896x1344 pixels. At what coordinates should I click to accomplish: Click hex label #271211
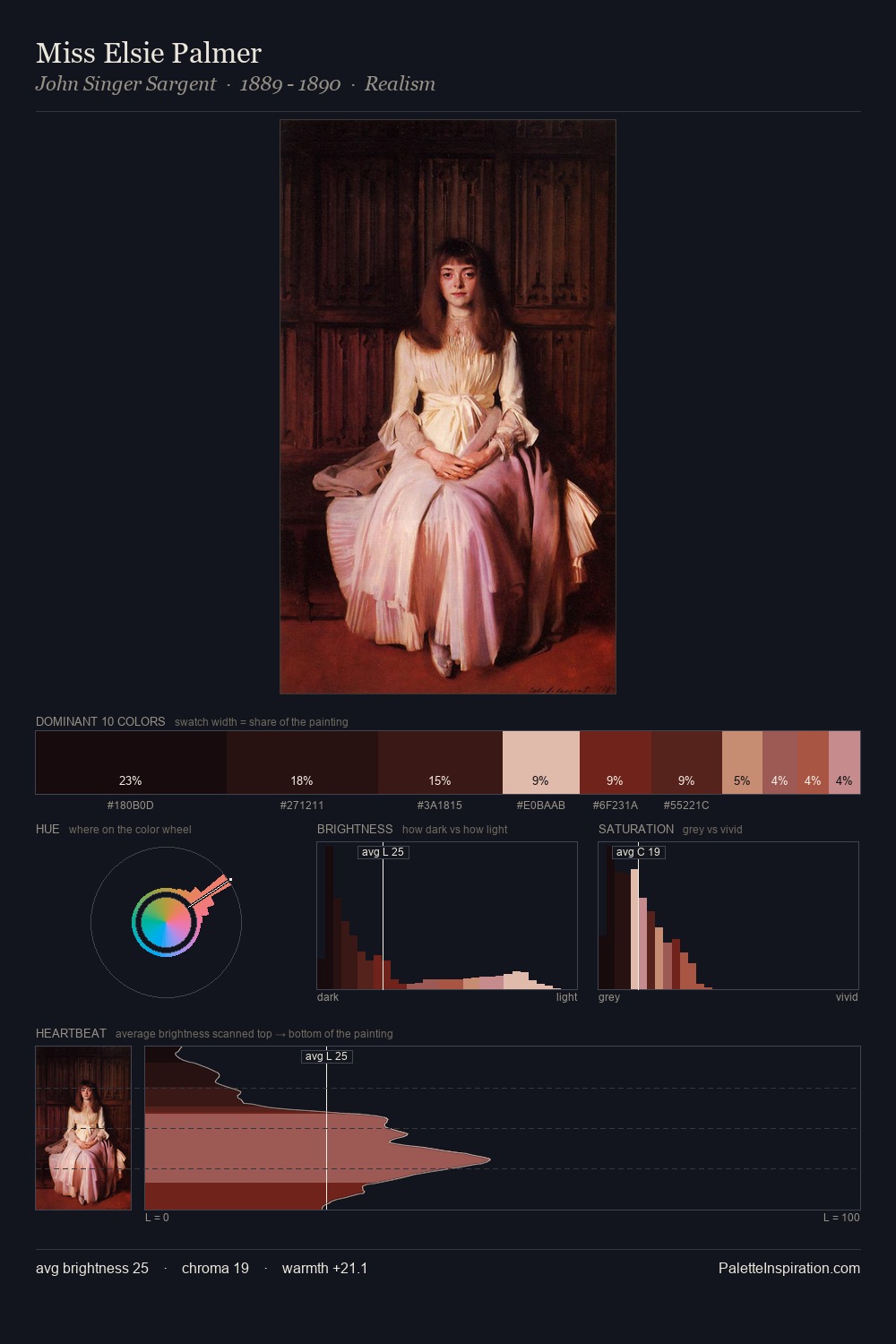[302, 806]
